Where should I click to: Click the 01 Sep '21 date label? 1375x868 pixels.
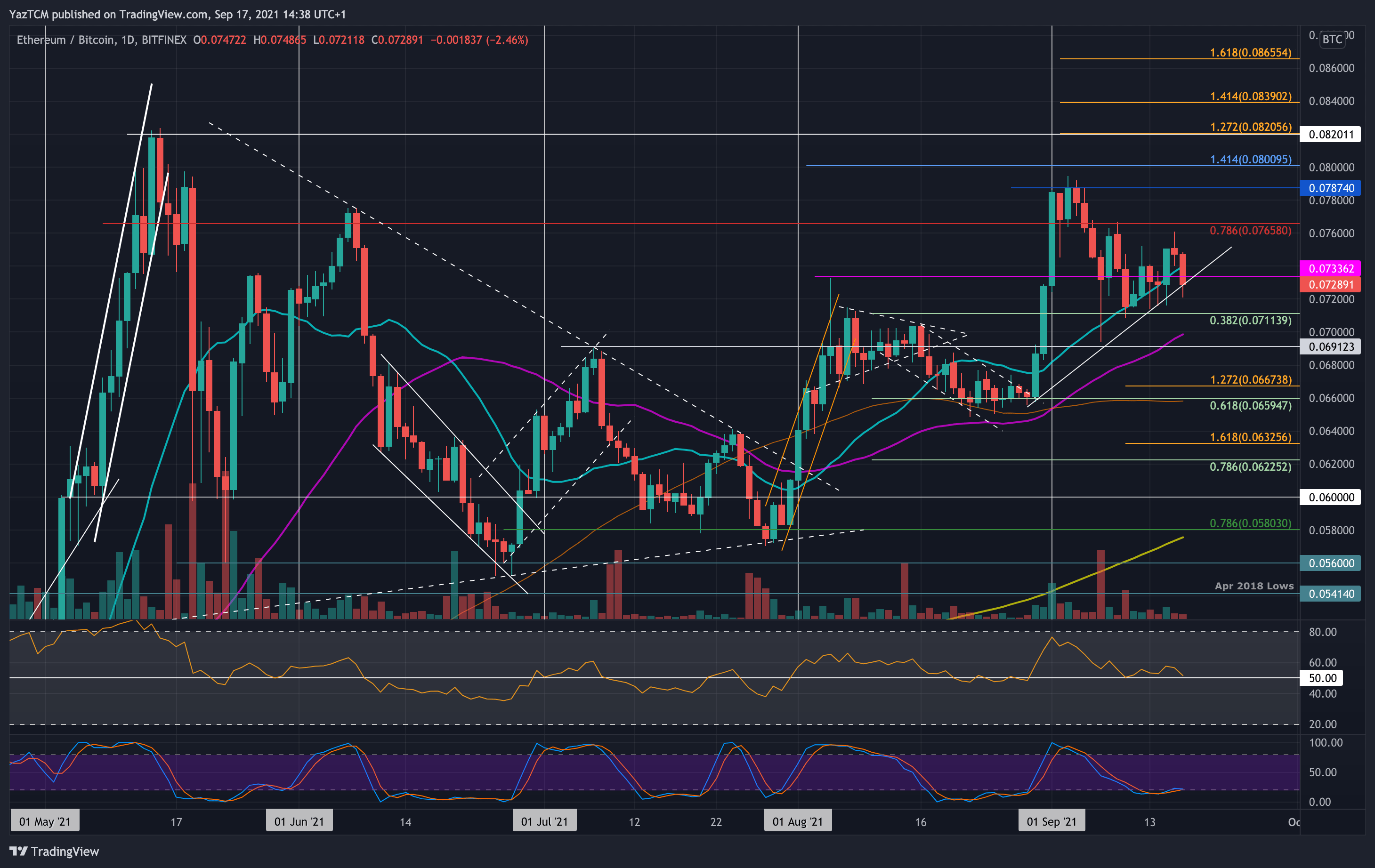tap(1052, 820)
